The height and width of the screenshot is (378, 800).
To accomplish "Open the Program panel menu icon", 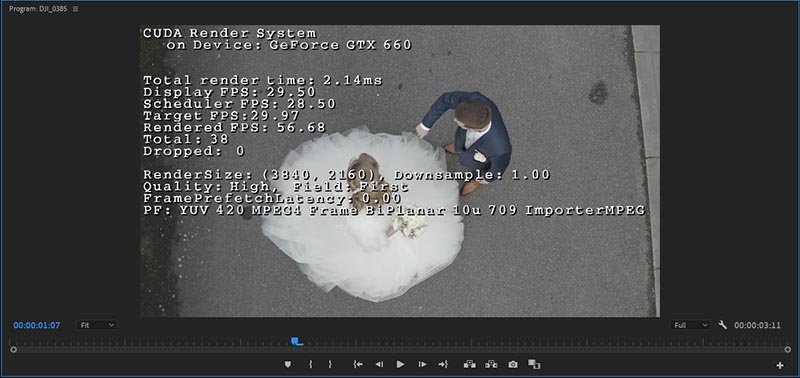I will tap(76, 9).
